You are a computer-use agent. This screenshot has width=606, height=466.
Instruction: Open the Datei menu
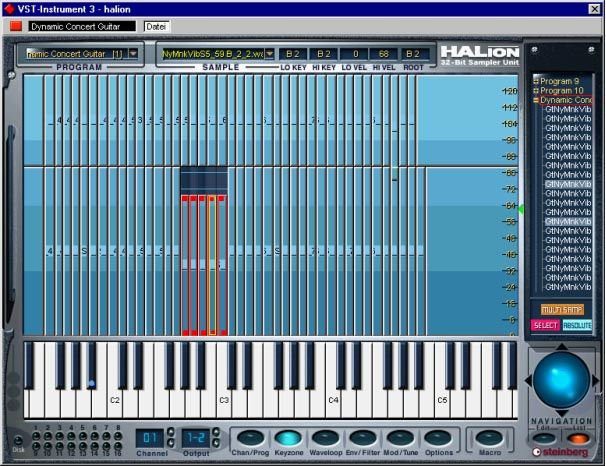[x=156, y=27]
